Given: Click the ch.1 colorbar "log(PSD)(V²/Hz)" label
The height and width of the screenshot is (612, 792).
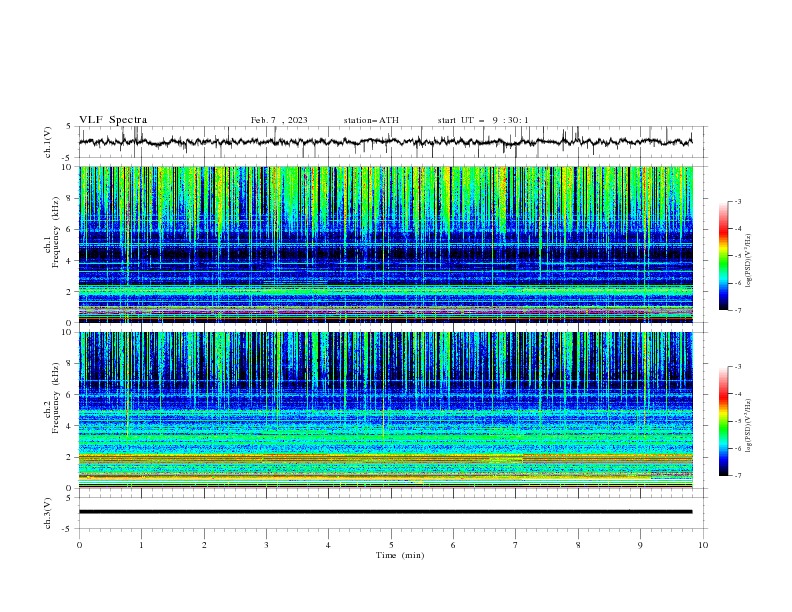Looking at the screenshot, I should point(749,261).
